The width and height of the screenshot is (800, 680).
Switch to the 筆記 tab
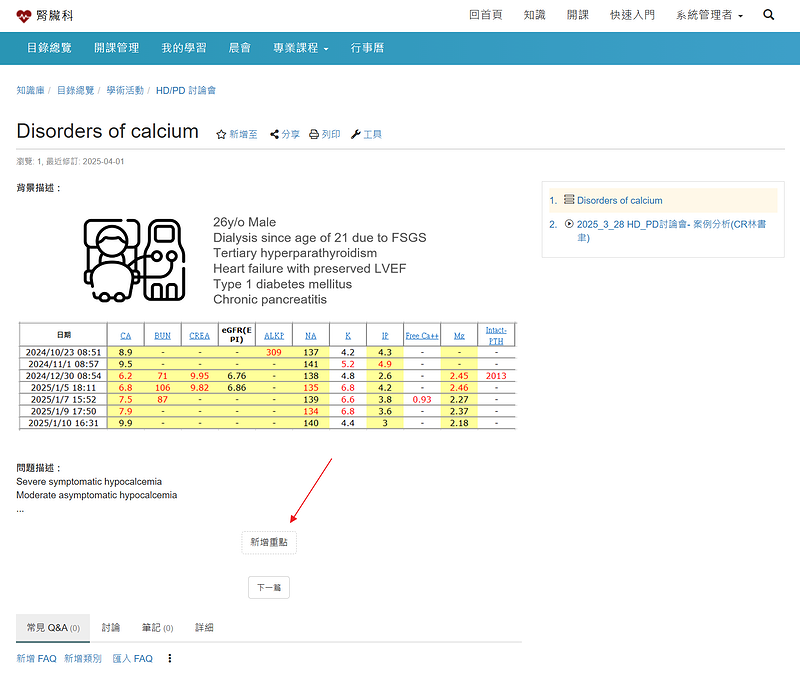pyautogui.click(x=157, y=628)
